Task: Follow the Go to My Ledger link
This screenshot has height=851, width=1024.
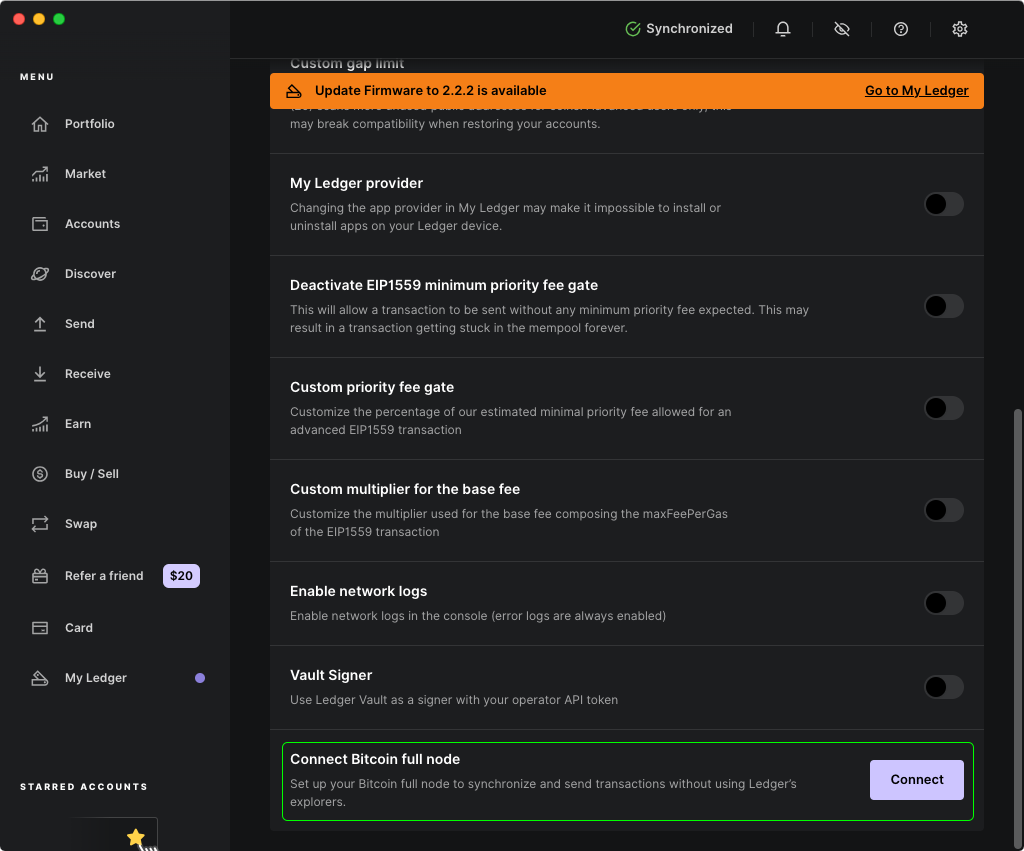Action: pyautogui.click(x=917, y=91)
